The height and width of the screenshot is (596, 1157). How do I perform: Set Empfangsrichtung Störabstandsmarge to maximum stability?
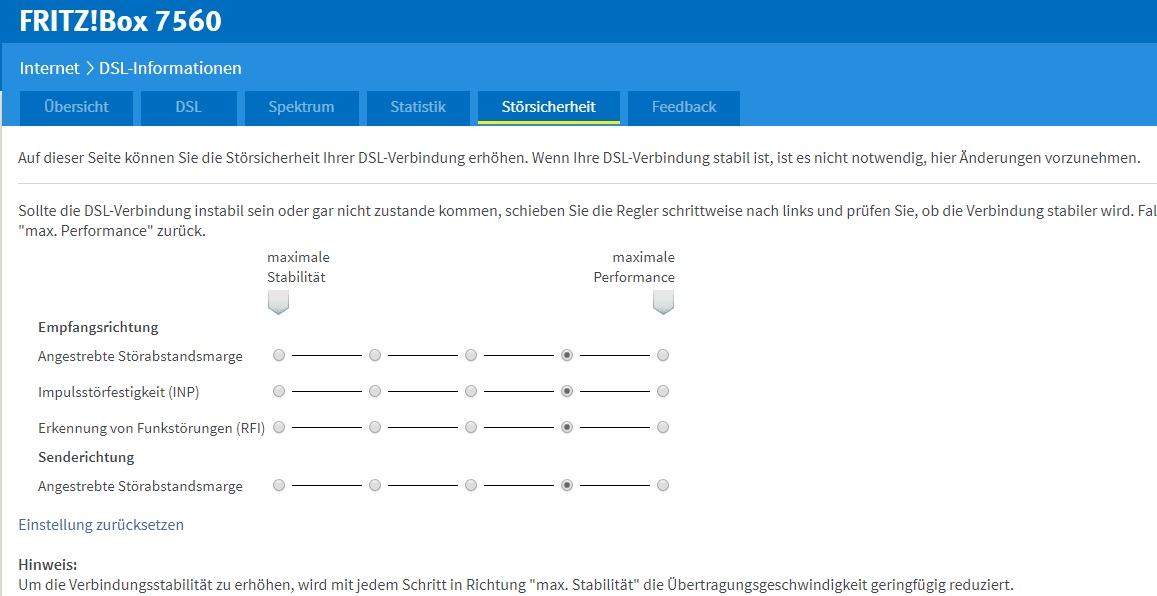[x=278, y=356]
